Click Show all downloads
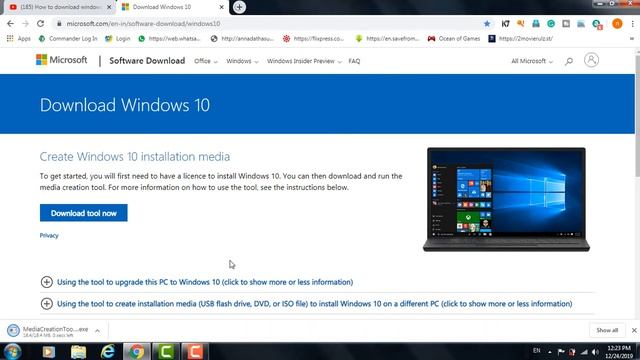Viewport: 640px width, 360px height. (607, 330)
